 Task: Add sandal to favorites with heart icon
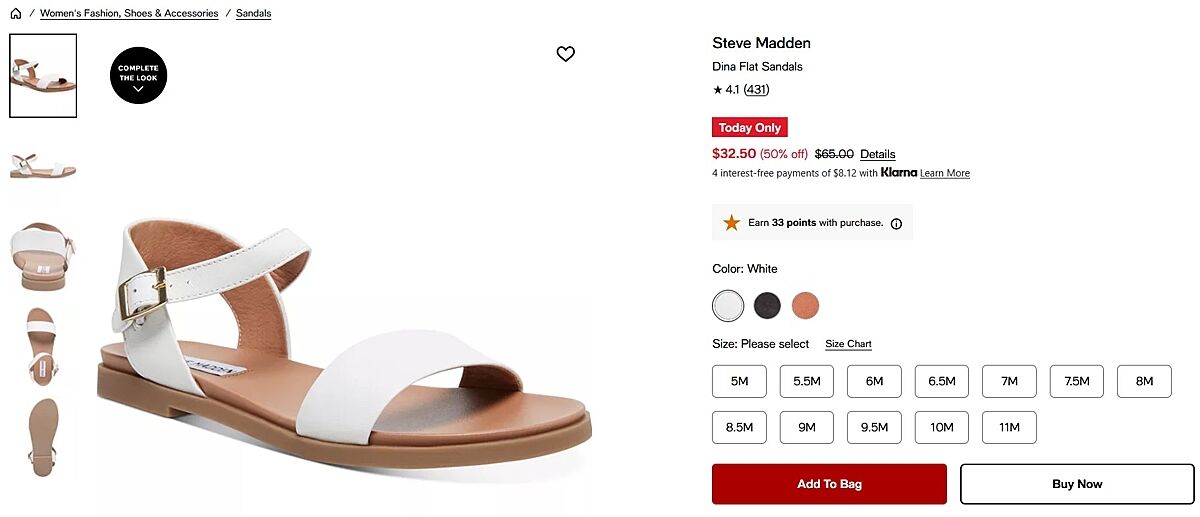coord(566,54)
